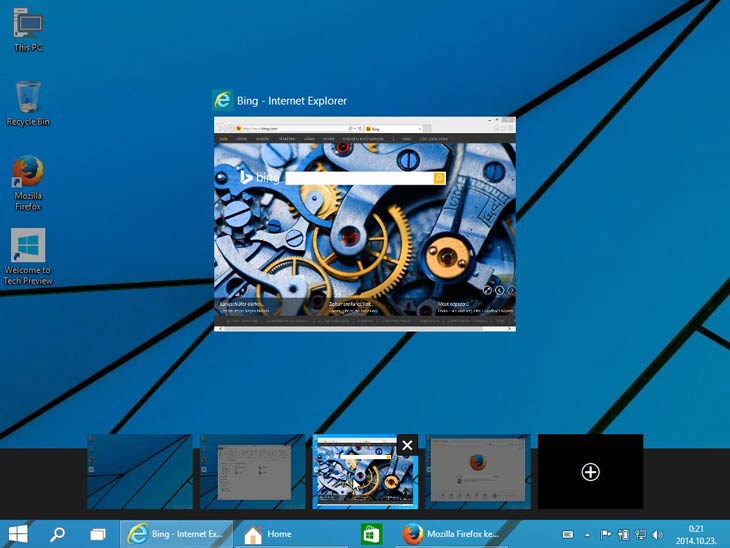Toggle the Task View taskbar button

pyautogui.click(x=98, y=534)
